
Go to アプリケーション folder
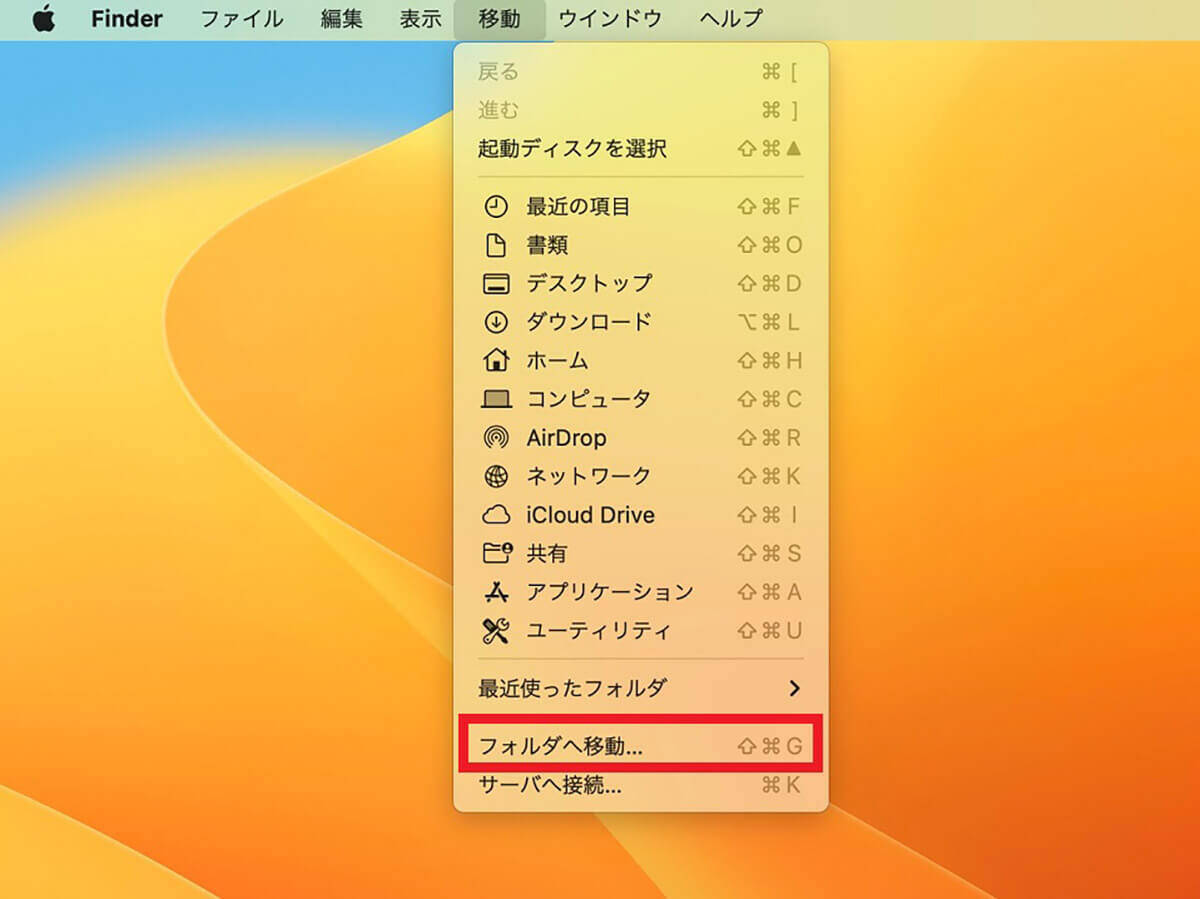click(640, 591)
